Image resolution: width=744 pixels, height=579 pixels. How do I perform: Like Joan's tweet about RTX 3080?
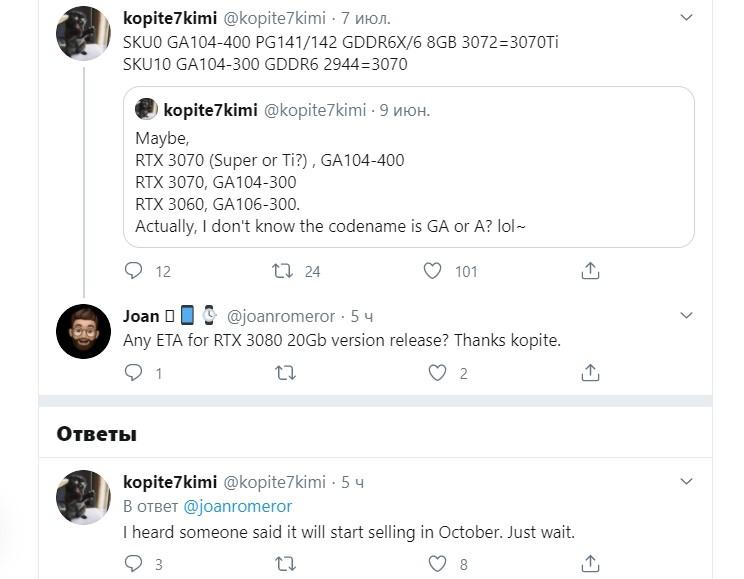pyautogui.click(x=437, y=373)
